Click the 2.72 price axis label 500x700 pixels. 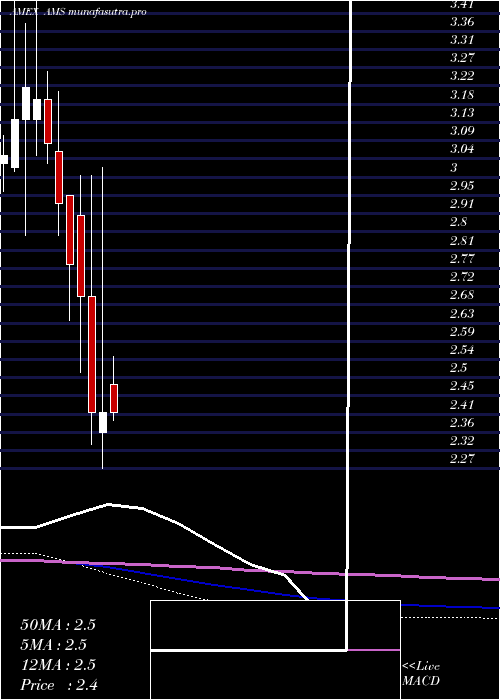pos(462,277)
